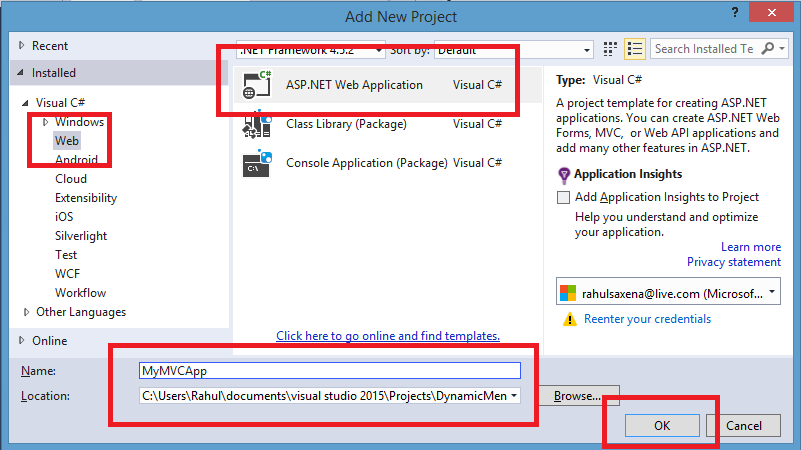Click the Console Application (Package) template icon
The height and width of the screenshot is (450, 801).
tap(257, 163)
